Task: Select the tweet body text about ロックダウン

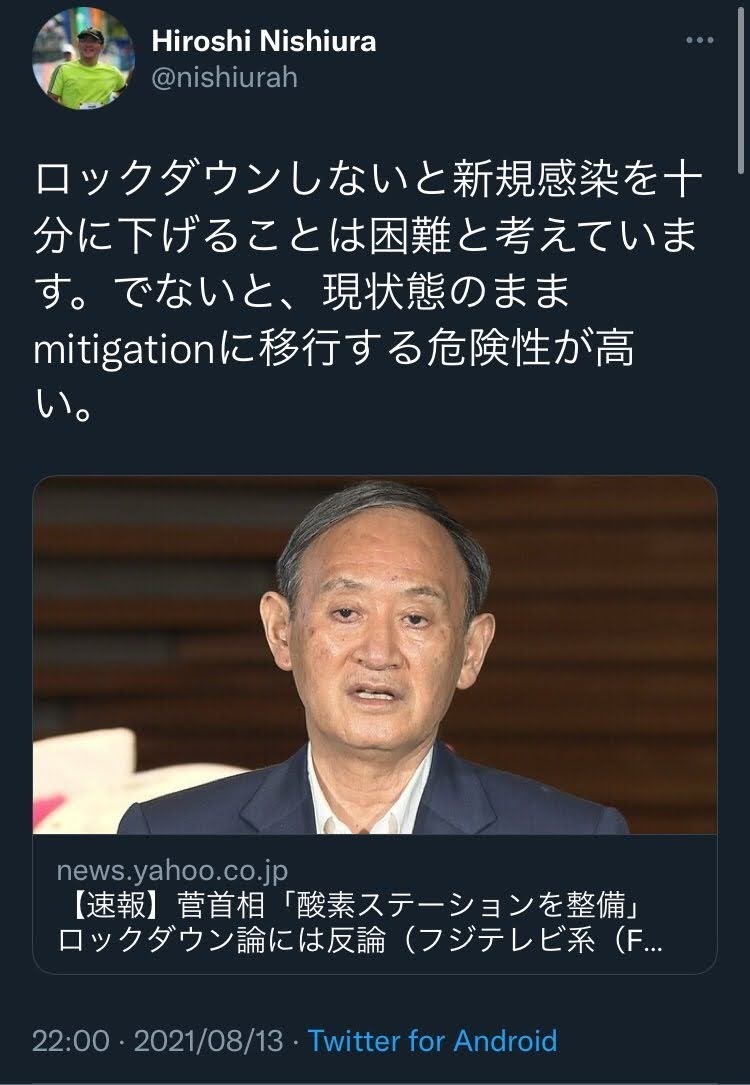Action: click(368, 291)
